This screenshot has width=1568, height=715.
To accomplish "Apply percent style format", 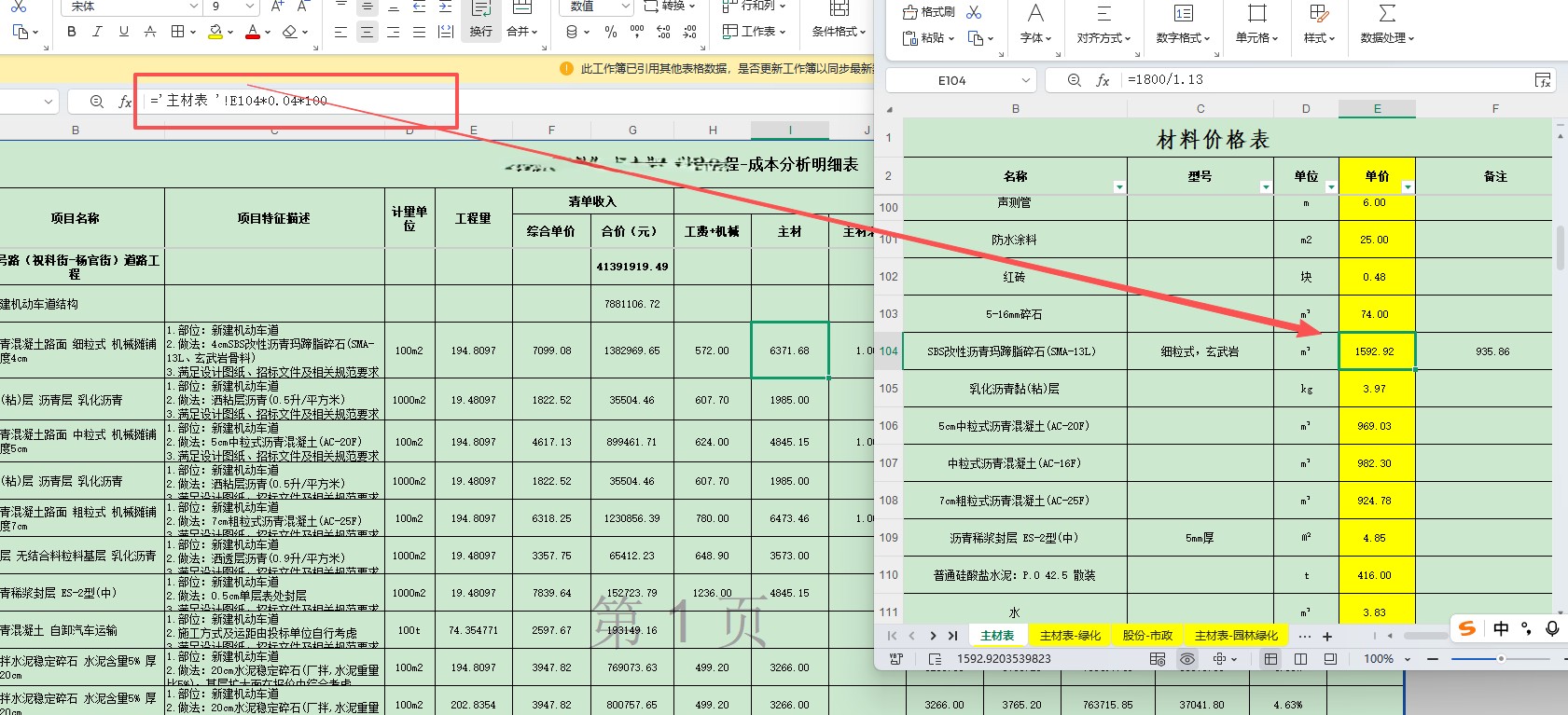I will (x=611, y=32).
